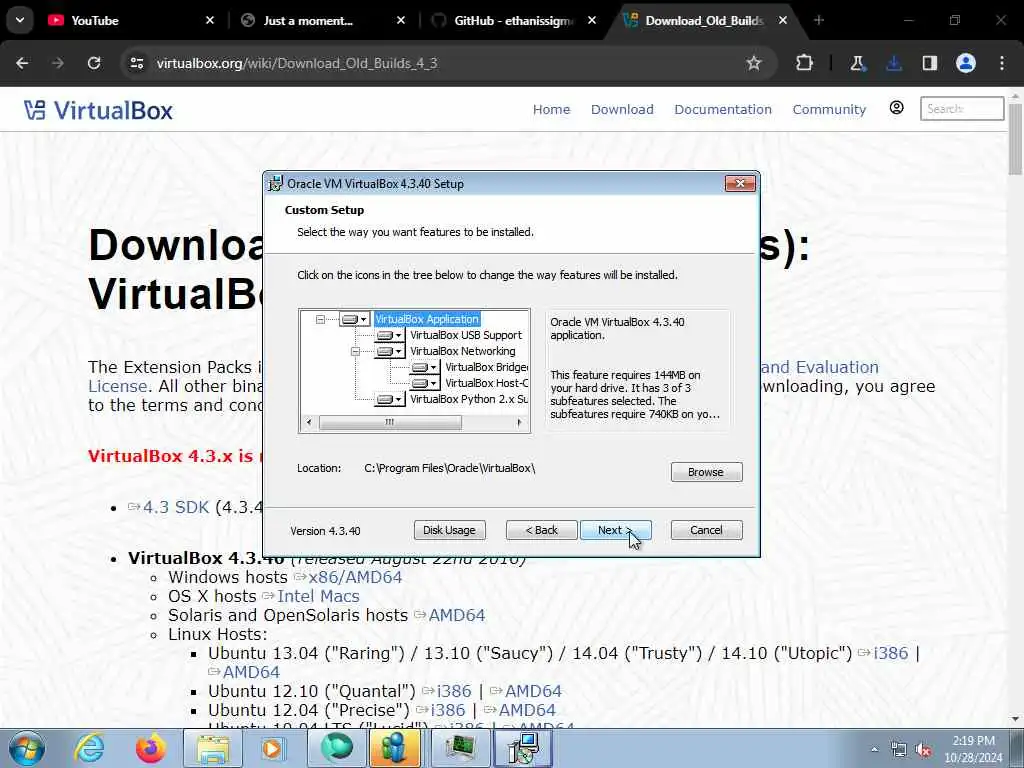Close the YouTube tab
The width and height of the screenshot is (1024, 768).
pyautogui.click(x=210, y=21)
